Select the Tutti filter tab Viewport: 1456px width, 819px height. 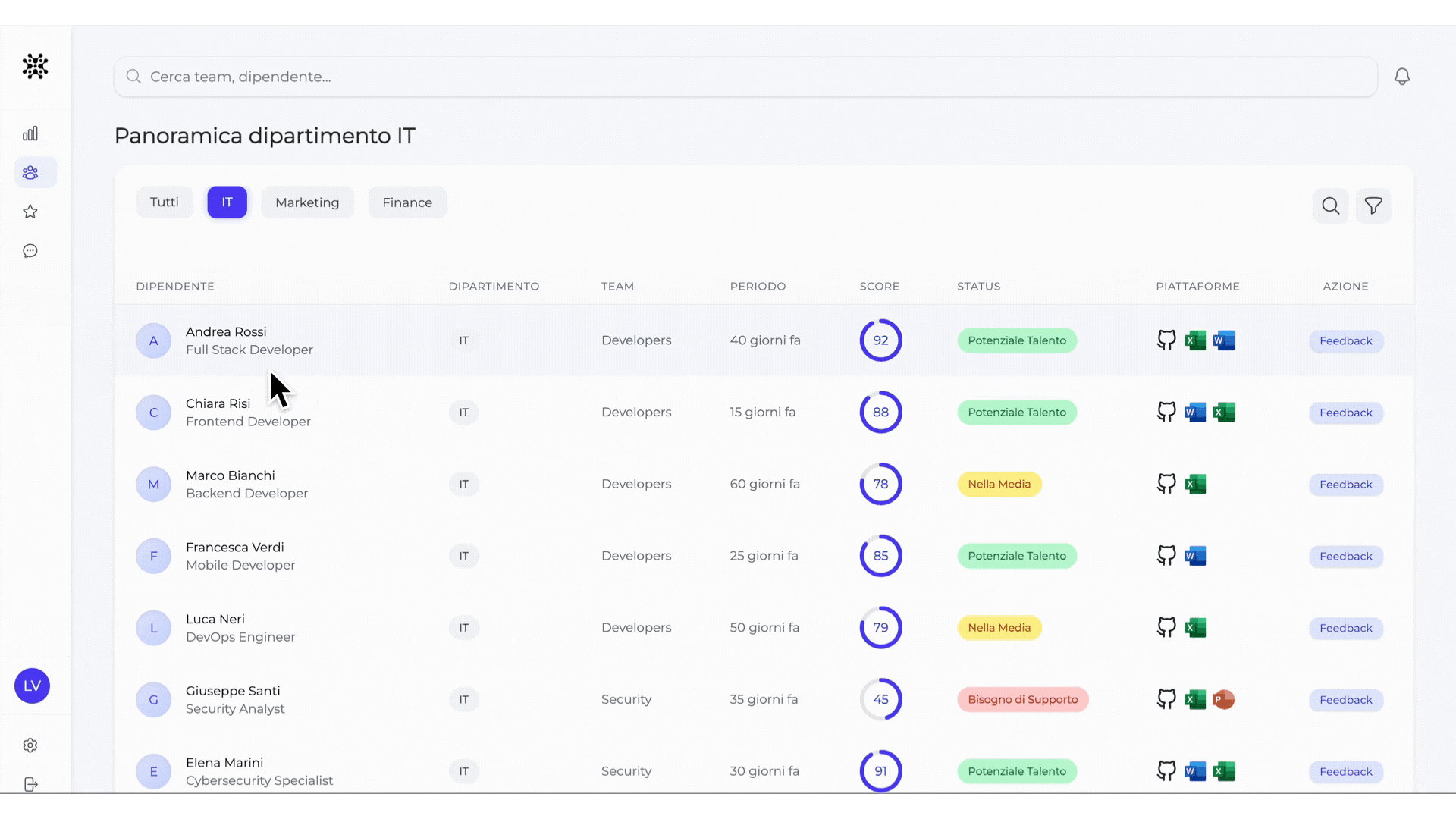[165, 202]
